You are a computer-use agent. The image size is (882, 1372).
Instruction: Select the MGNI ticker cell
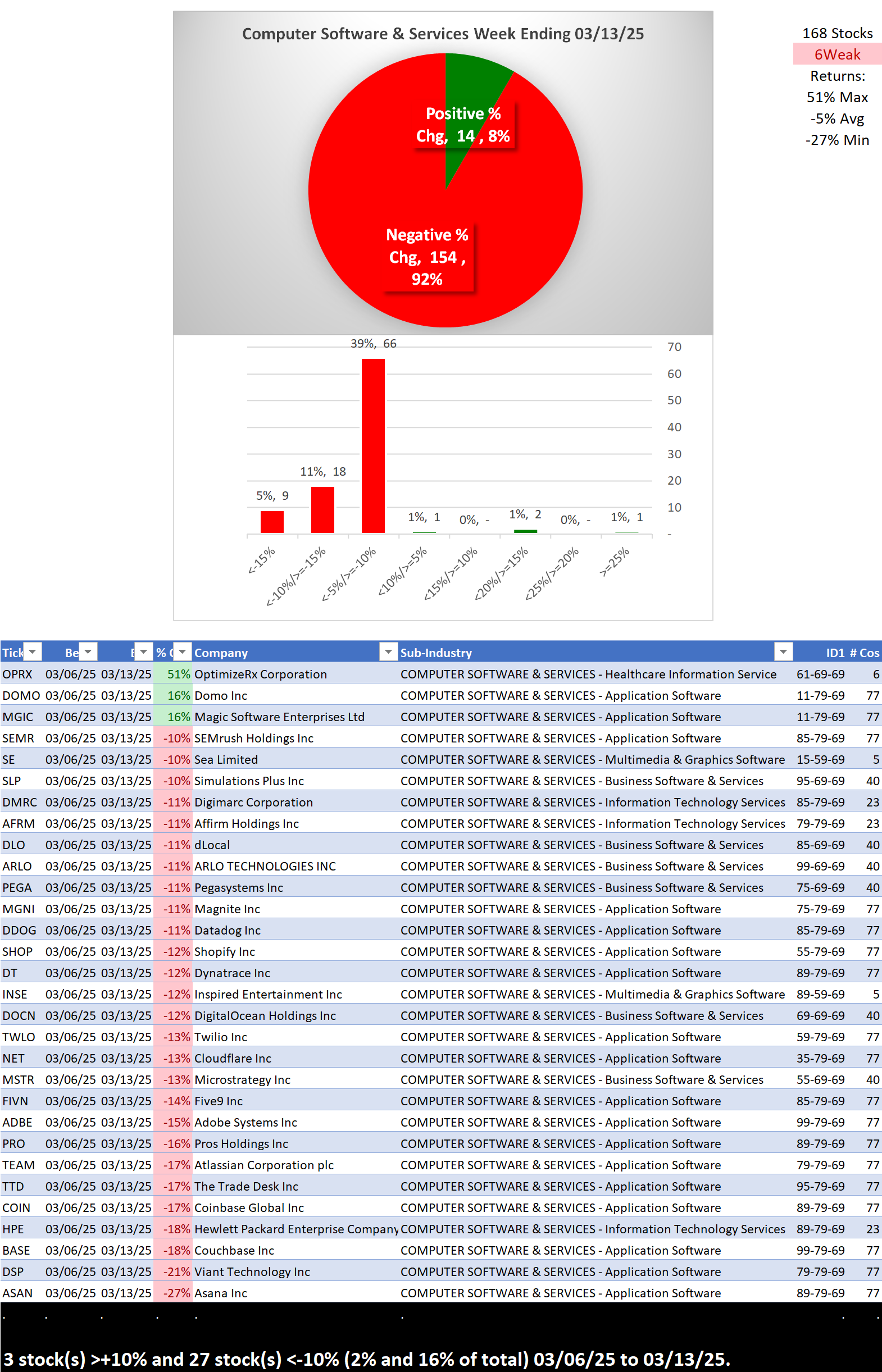pyautogui.click(x=21, y=908)
